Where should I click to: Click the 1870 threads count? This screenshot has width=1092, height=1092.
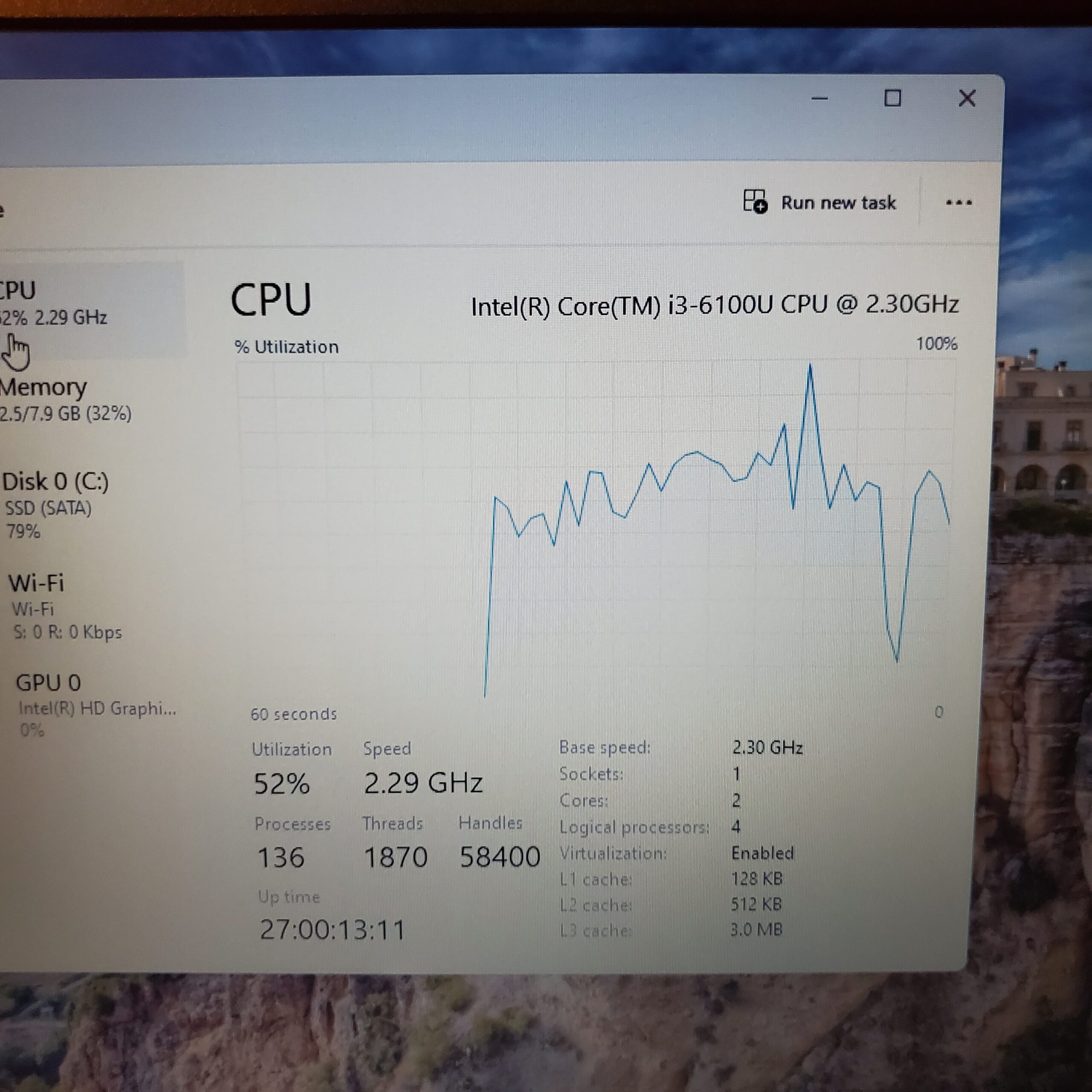[395, 857]
